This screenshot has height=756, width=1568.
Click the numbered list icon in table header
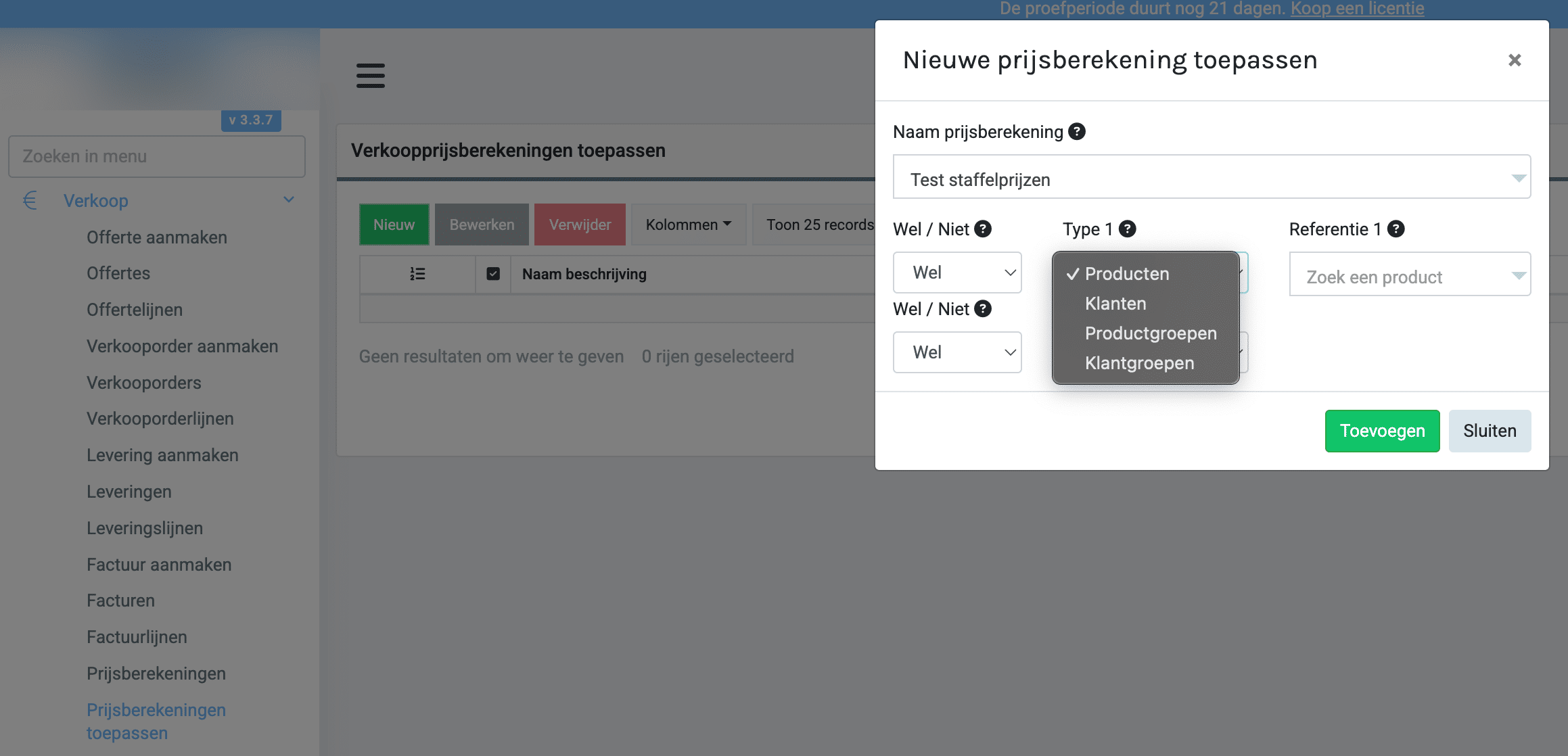pyautogui.click(x=417, y=274)
